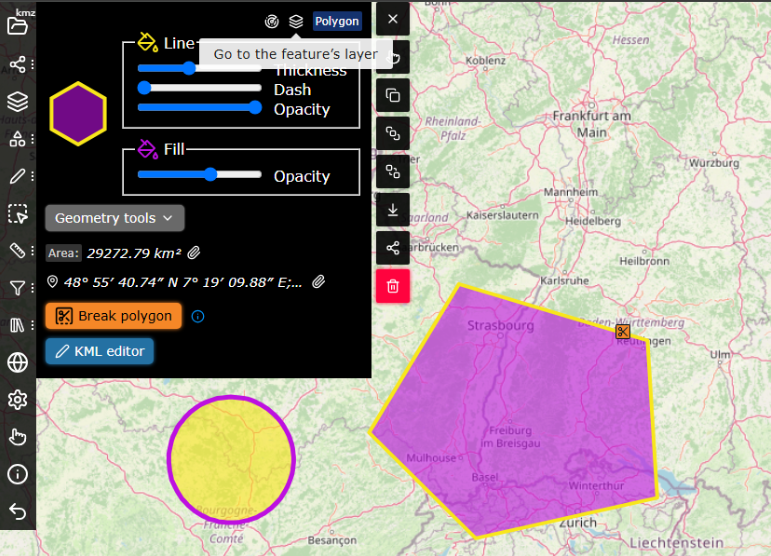Click the target locate icon beside Polygon
Viewport: 771px width, 556px height.
[x=272, y=21]
